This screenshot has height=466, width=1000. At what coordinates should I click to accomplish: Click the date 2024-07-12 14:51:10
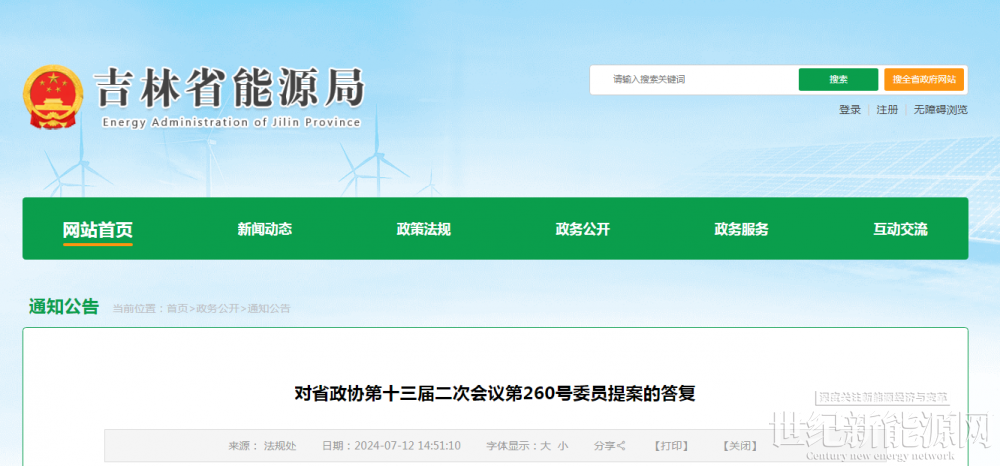(x=408, y=446)
